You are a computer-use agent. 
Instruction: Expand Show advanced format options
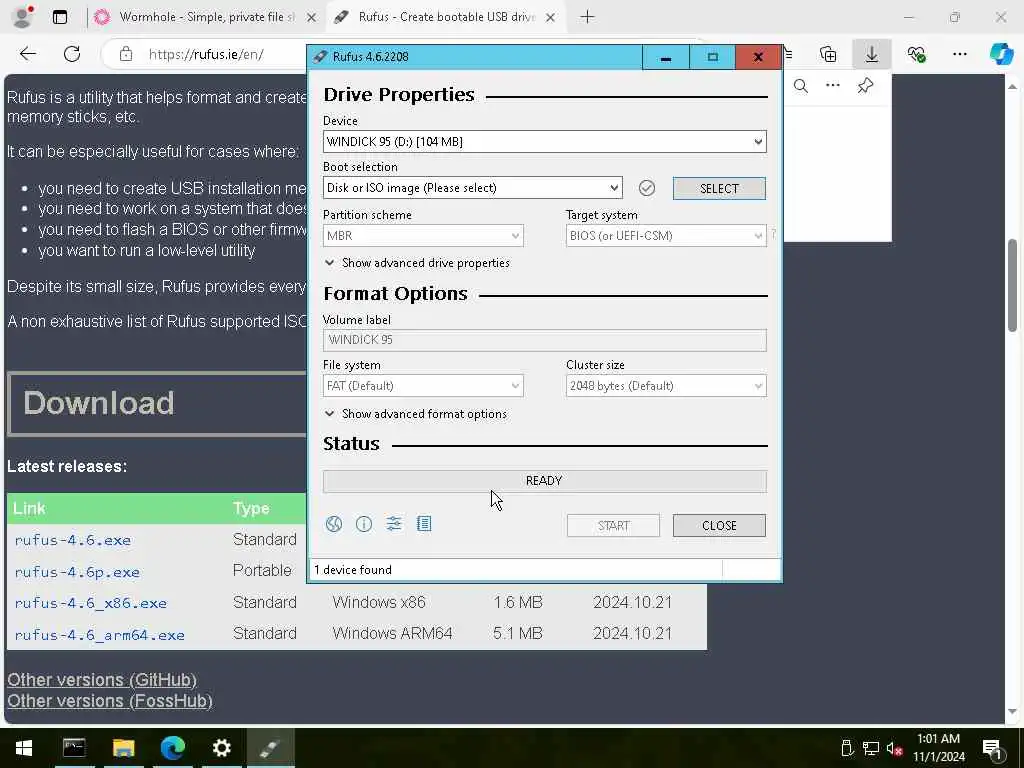point(416,413)
